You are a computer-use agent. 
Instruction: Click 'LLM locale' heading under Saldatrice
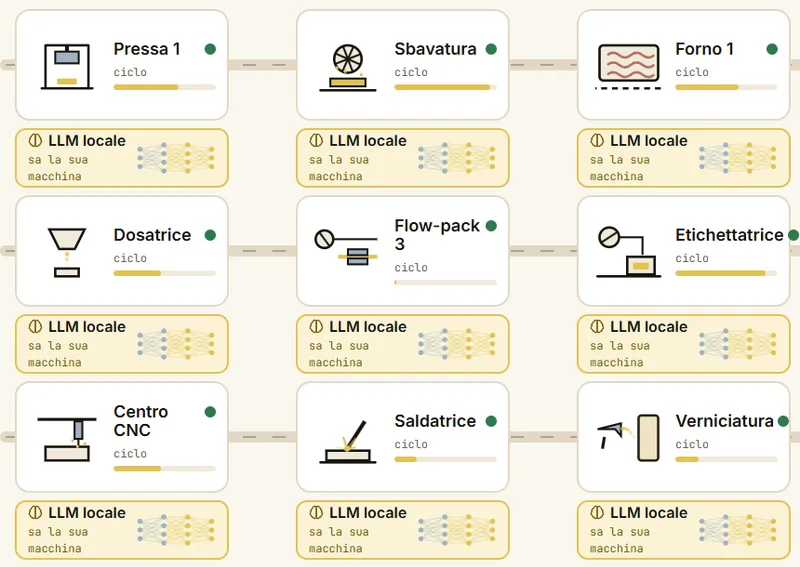coord(368,513)
